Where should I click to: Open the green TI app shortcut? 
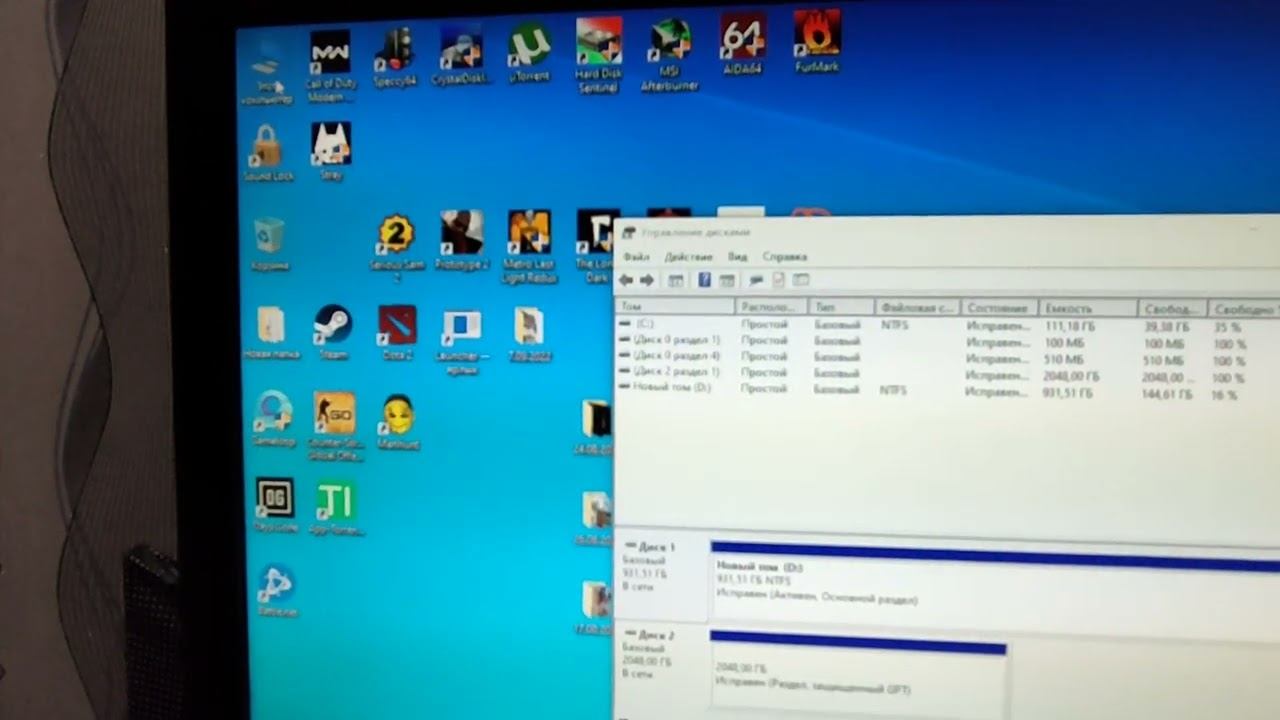335,509
